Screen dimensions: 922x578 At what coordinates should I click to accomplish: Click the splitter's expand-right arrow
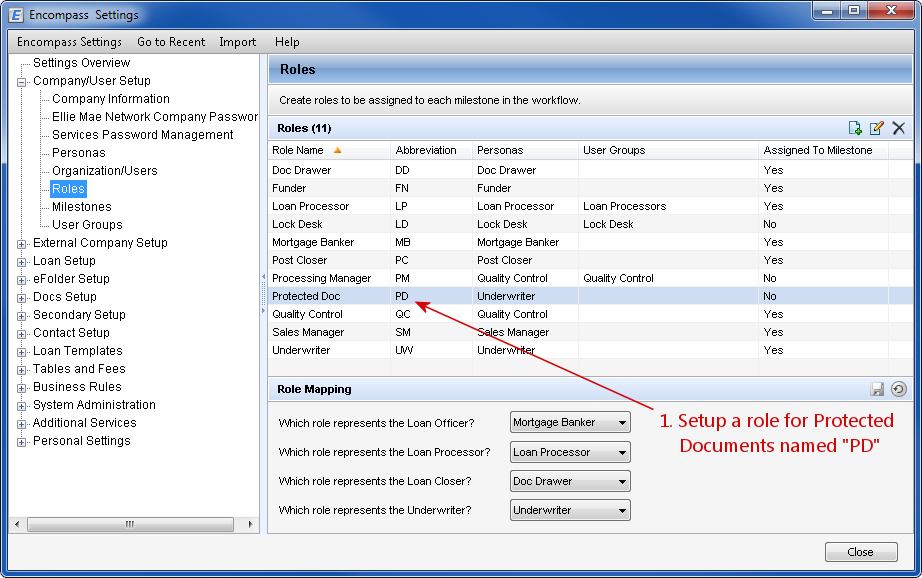click(x=263, y=310)
